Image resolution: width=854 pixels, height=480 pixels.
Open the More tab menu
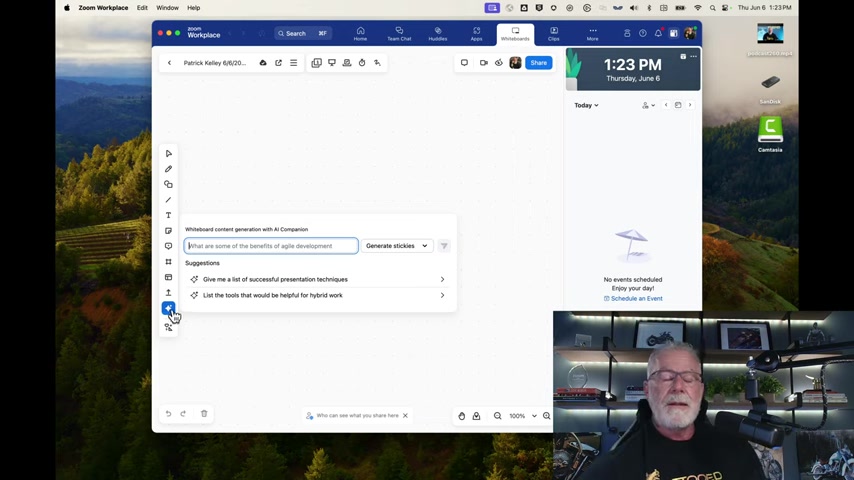click(x=593, y=34)
